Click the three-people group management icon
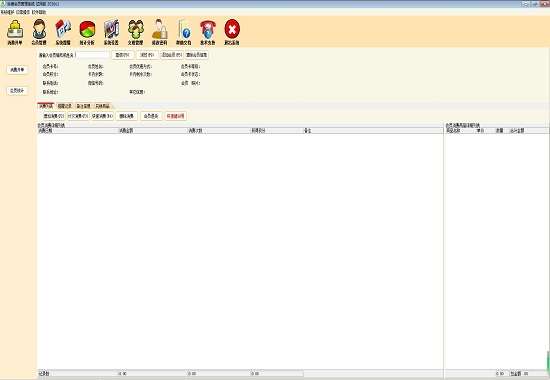550x380 pixels. 135,32
